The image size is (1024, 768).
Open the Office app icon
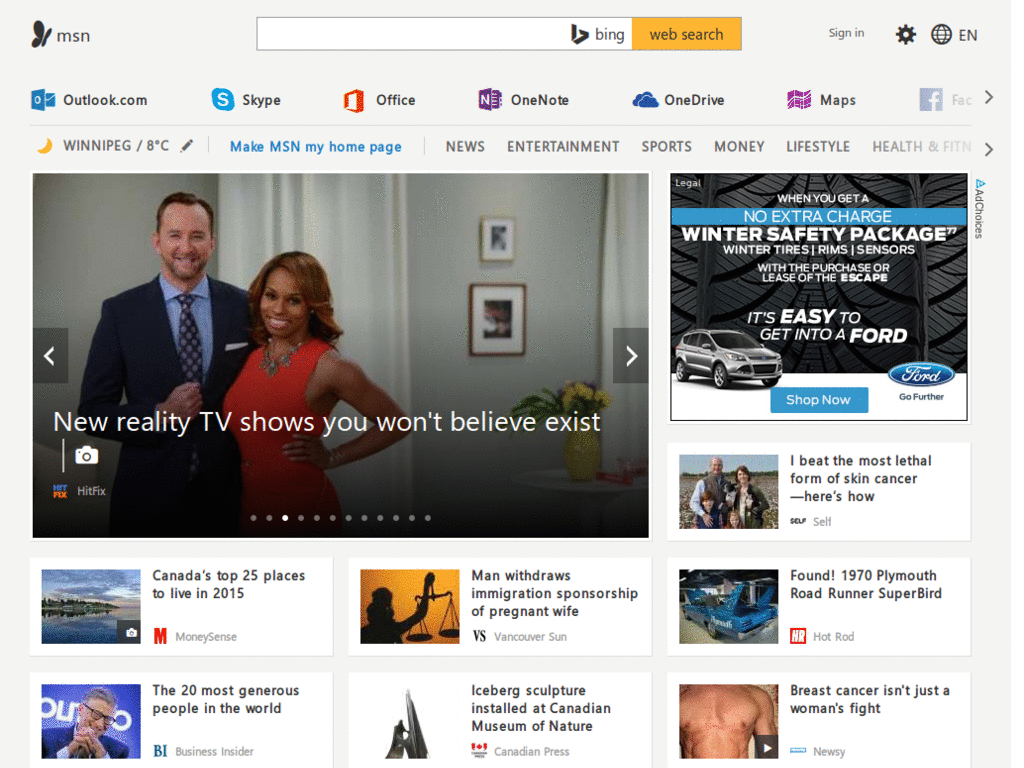(352, 100)
